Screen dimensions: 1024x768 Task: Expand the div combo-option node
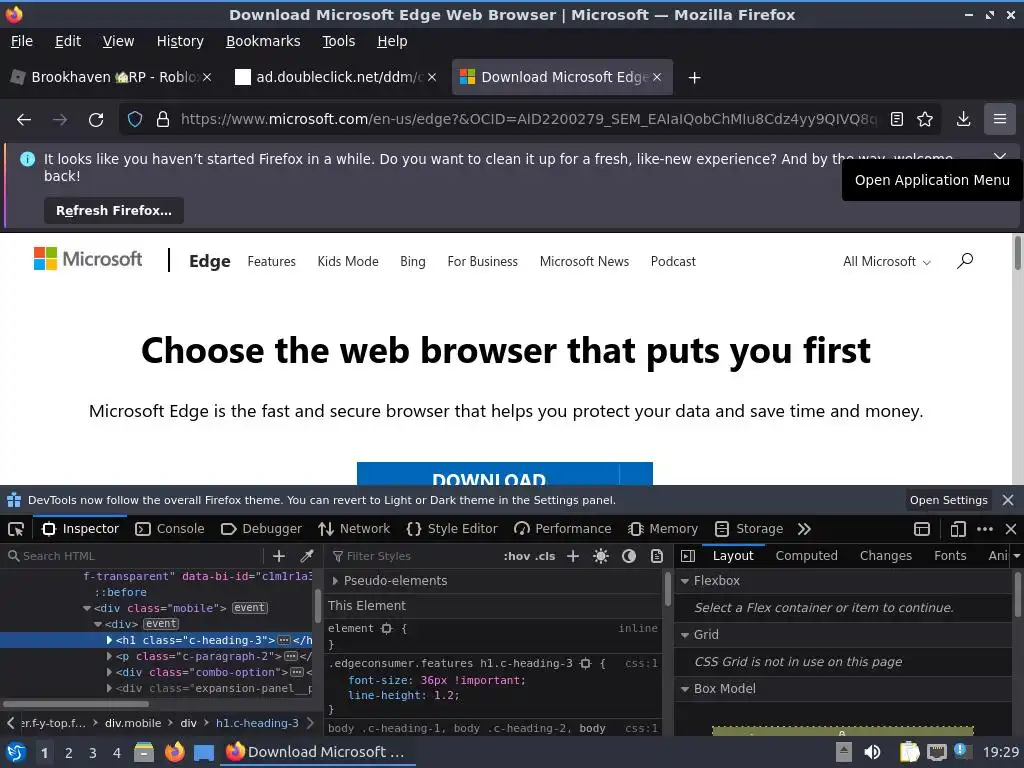click(x=109, y=672)
